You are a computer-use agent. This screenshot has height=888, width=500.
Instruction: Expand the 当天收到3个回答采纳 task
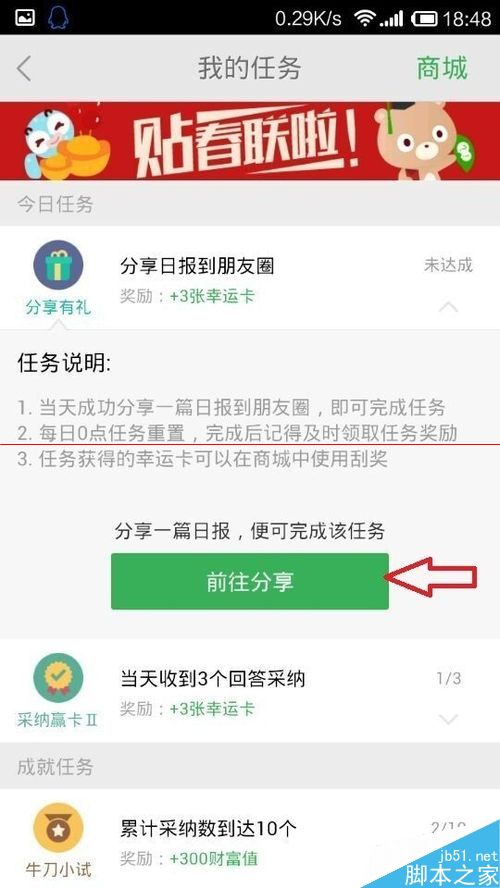click(x=448, y=720)
